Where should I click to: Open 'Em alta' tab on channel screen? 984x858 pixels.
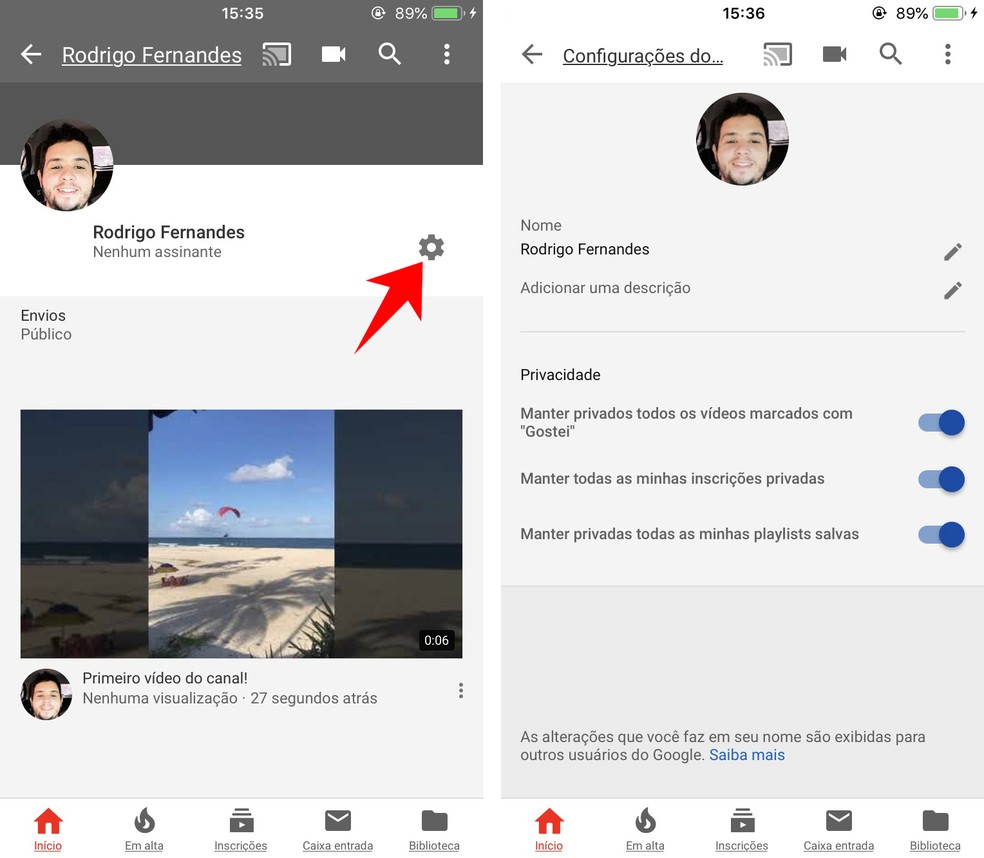(x=144, y=829)
